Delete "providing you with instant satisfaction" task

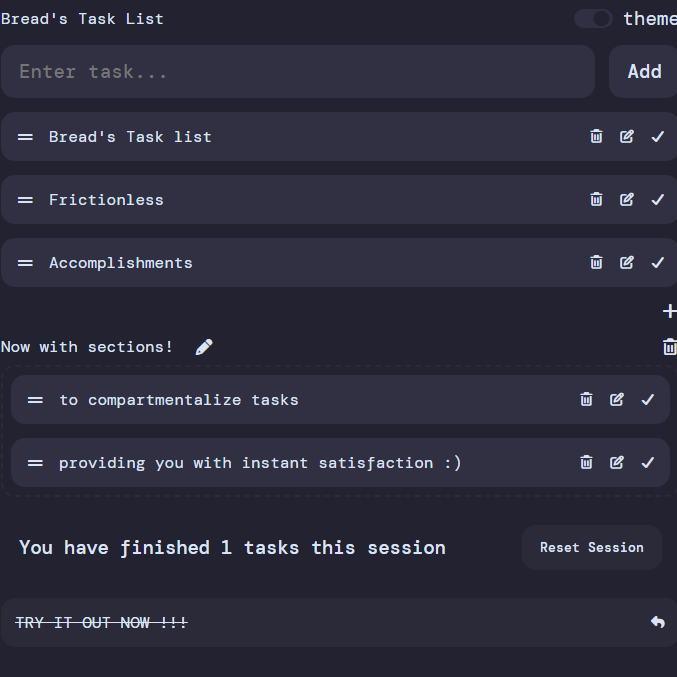tap(586, 463)
